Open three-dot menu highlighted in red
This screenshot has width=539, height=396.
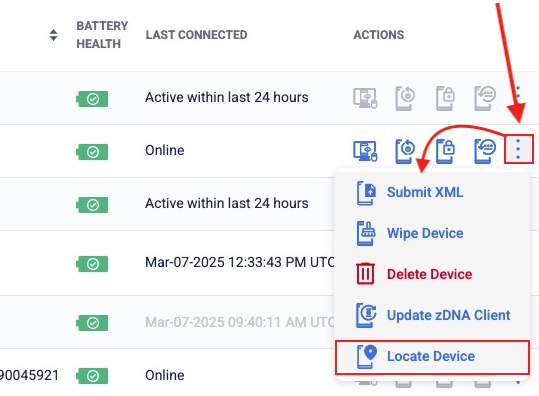tap(518, 149)
